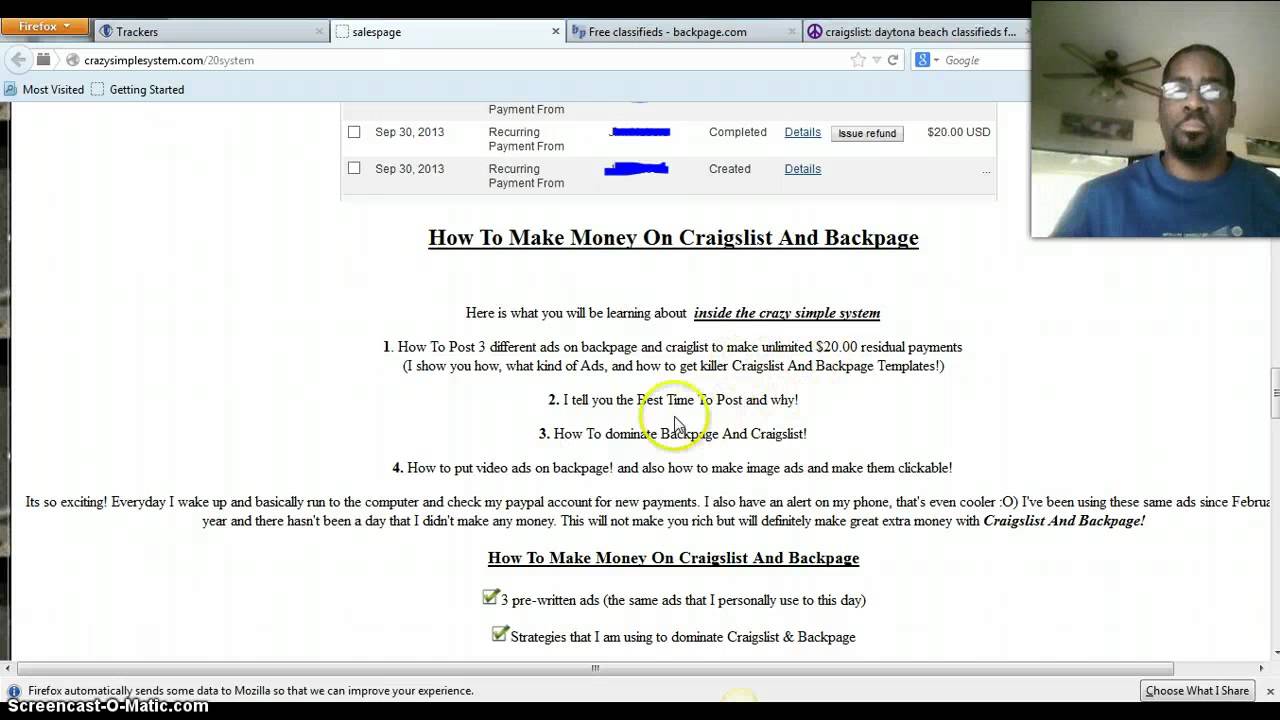Viewport: 1280px width, 720px height.
Task: Reload the page with the refresh icon
Action: click(x=893, y=60)
